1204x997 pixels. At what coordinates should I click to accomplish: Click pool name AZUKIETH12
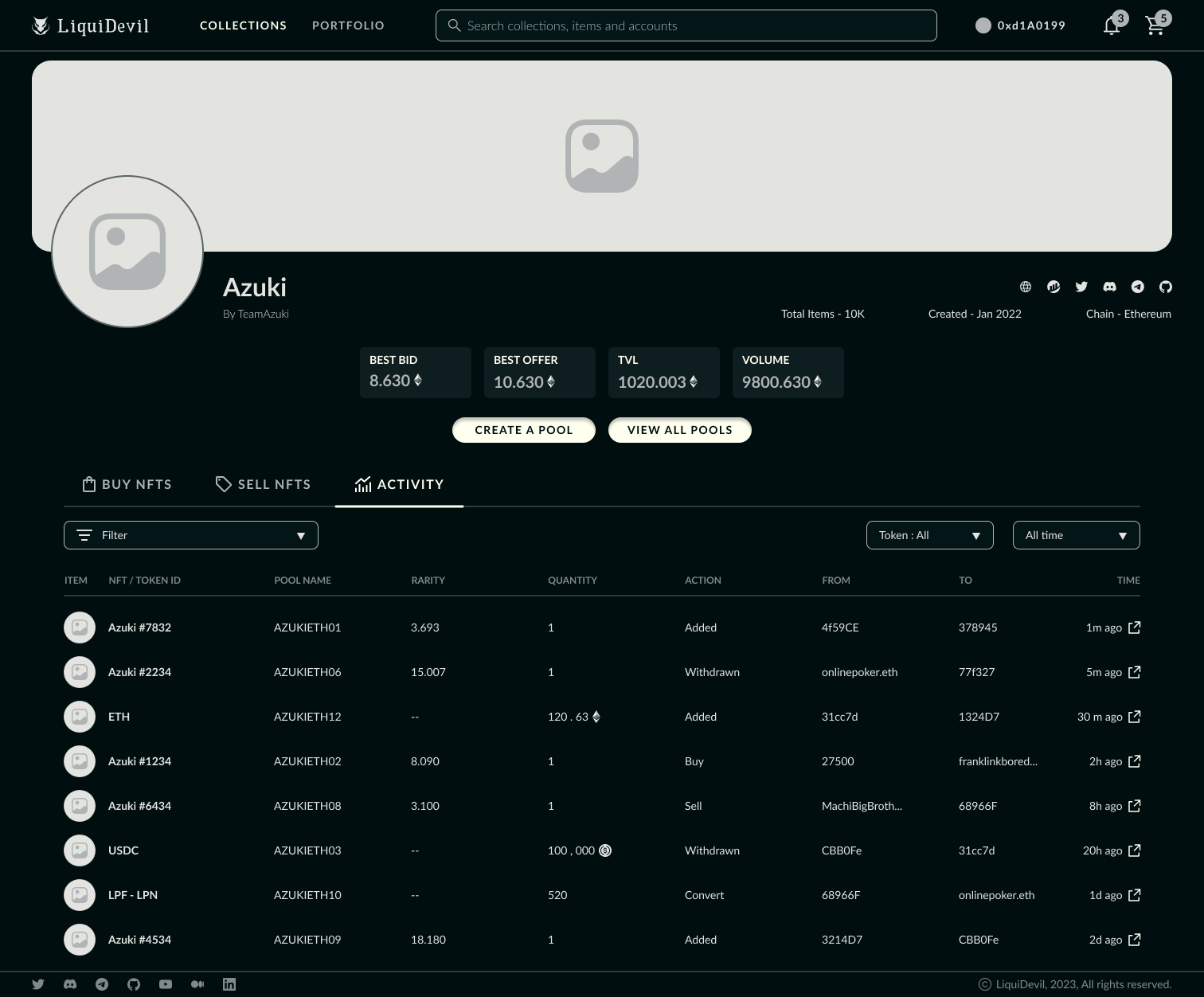tap(307, 717)
